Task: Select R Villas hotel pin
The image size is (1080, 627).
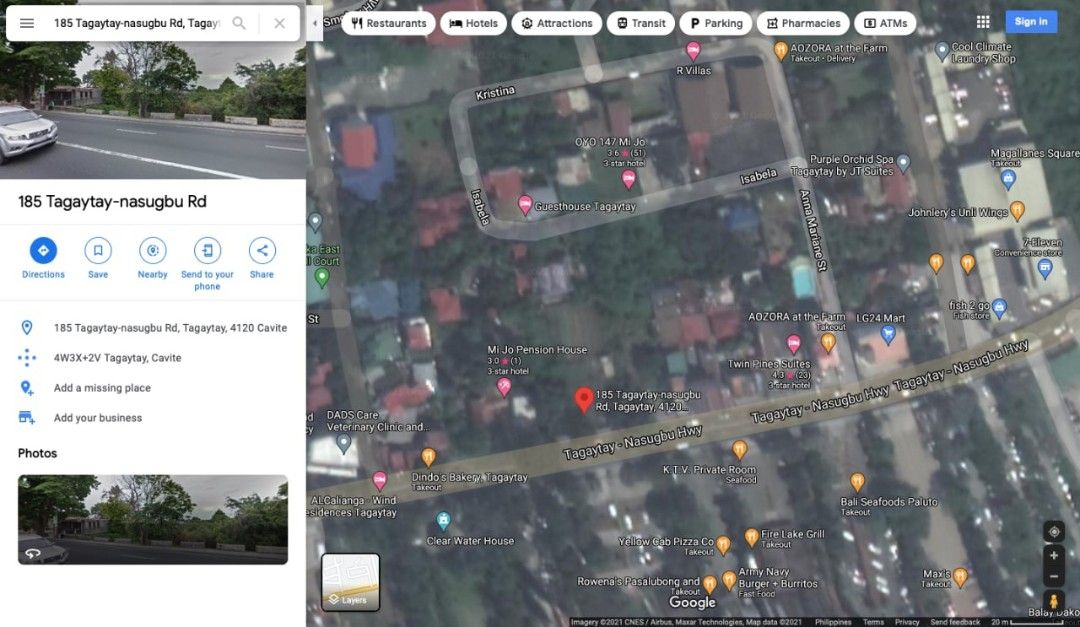Action: point(694,50)
